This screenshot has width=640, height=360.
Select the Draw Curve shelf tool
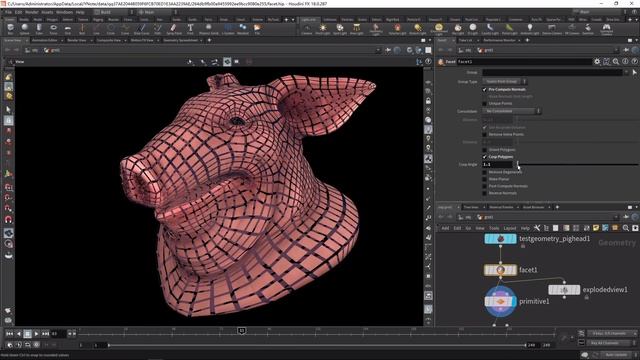[x=141, y=29]
